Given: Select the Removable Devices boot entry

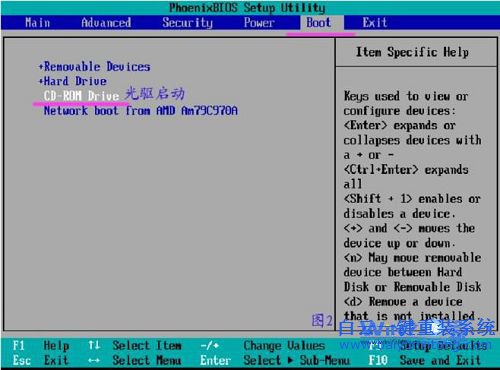Looking at the screenshot, I should [97, 67].
